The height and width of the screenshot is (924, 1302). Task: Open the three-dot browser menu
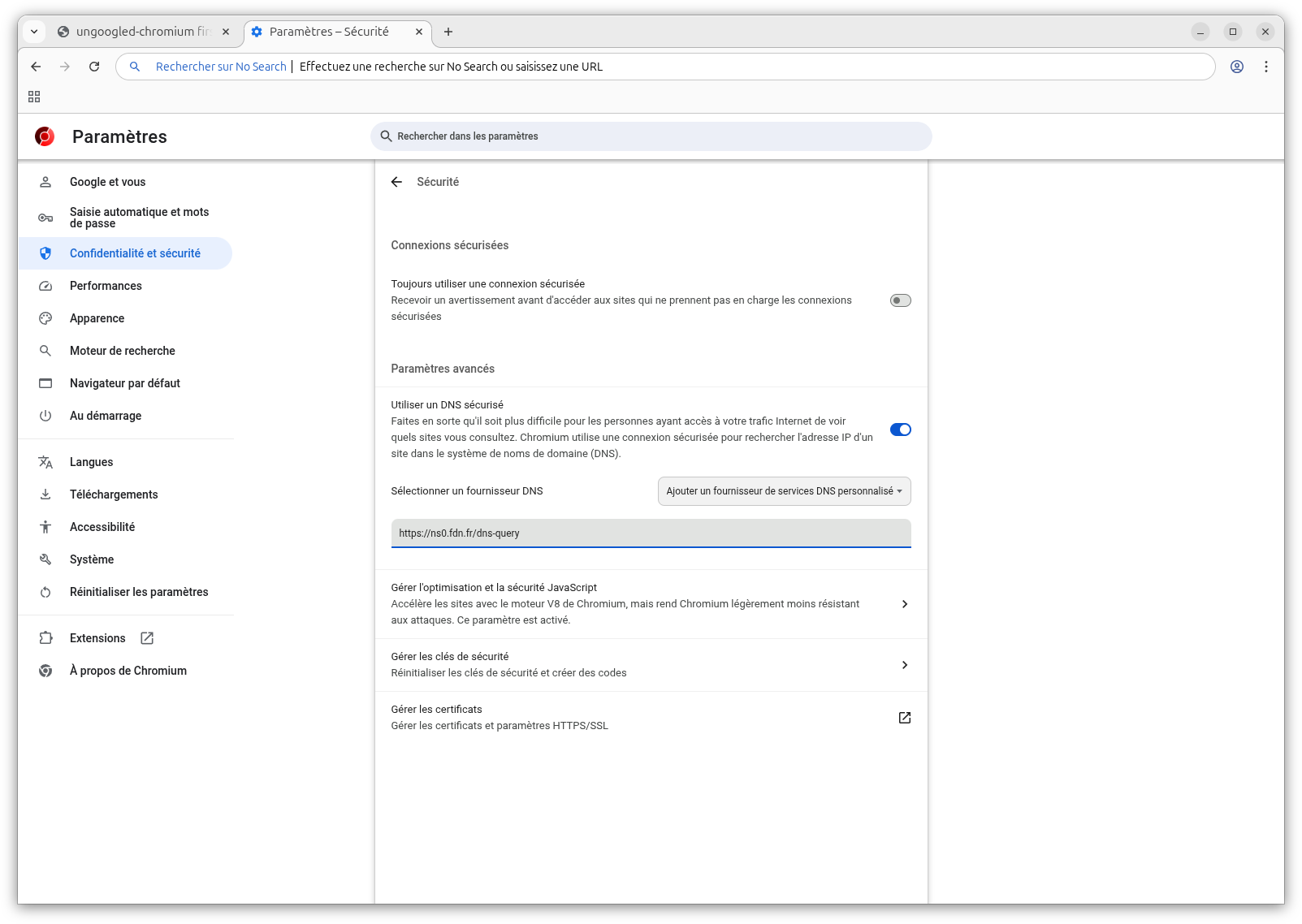coord(1265,67)
